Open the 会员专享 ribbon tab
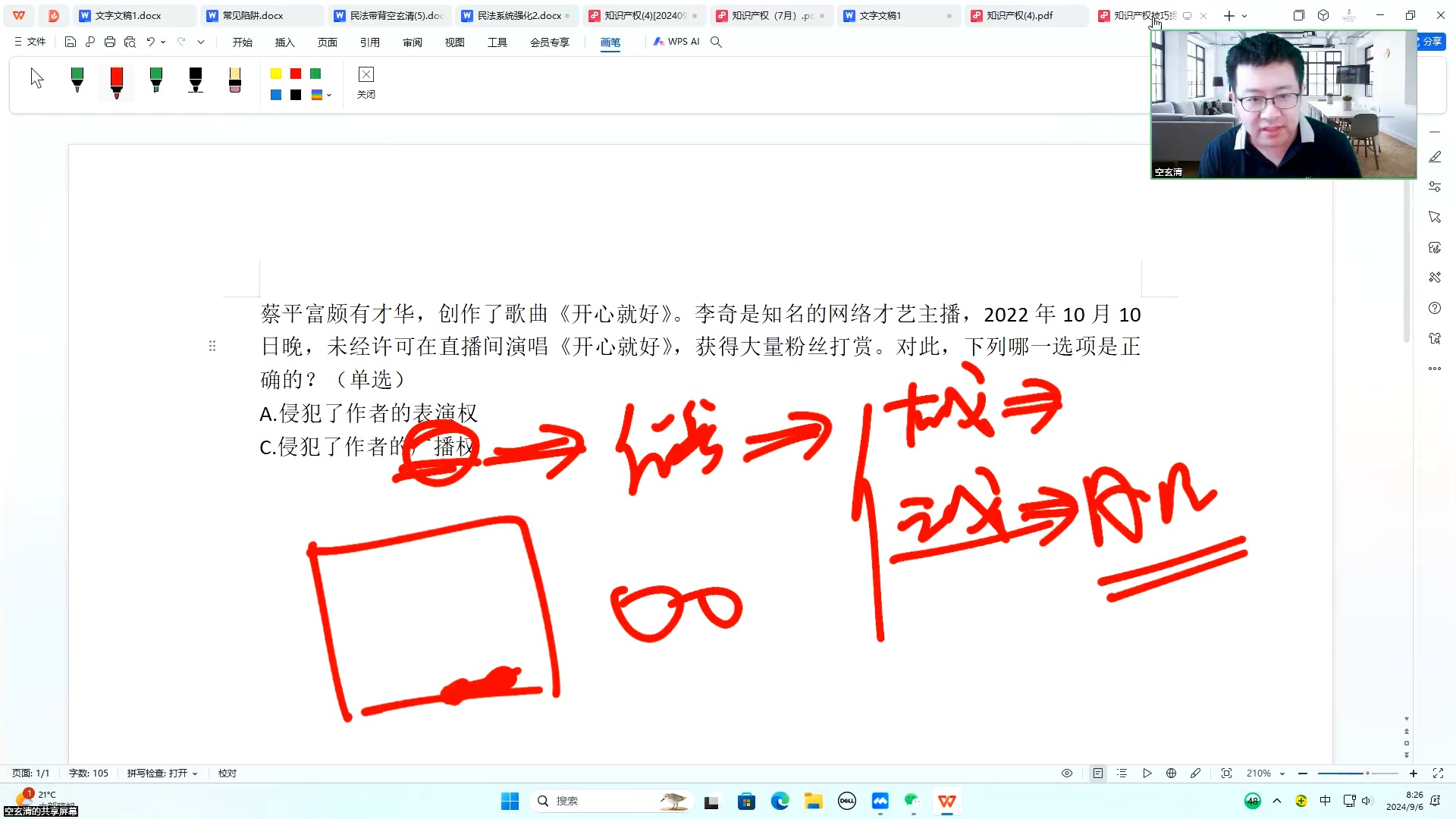This screenshot has width=1456, height=819. point(550,42)
